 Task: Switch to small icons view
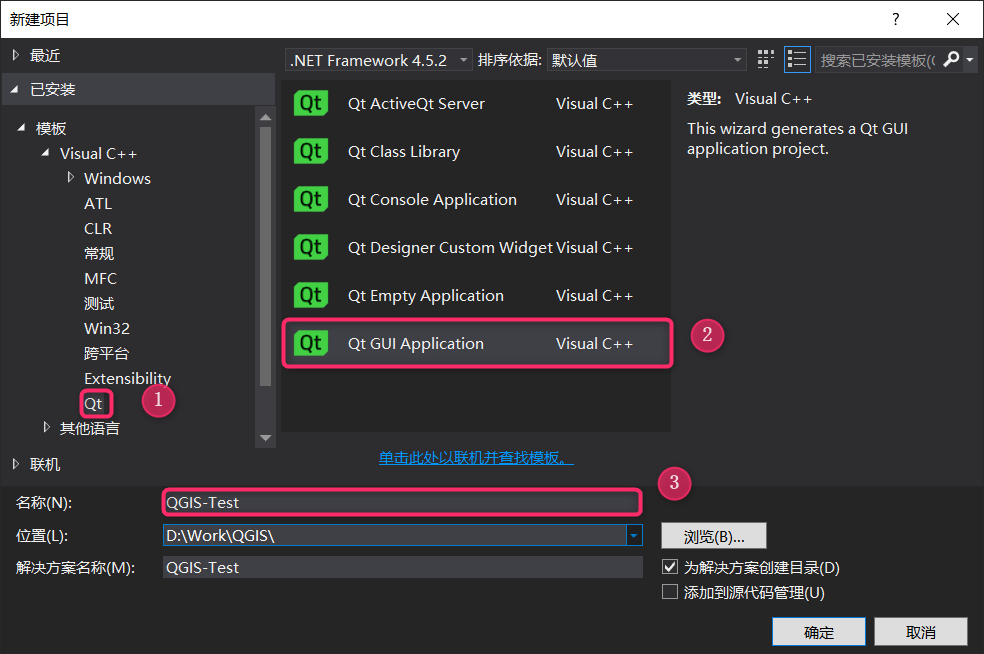[766, 60]
